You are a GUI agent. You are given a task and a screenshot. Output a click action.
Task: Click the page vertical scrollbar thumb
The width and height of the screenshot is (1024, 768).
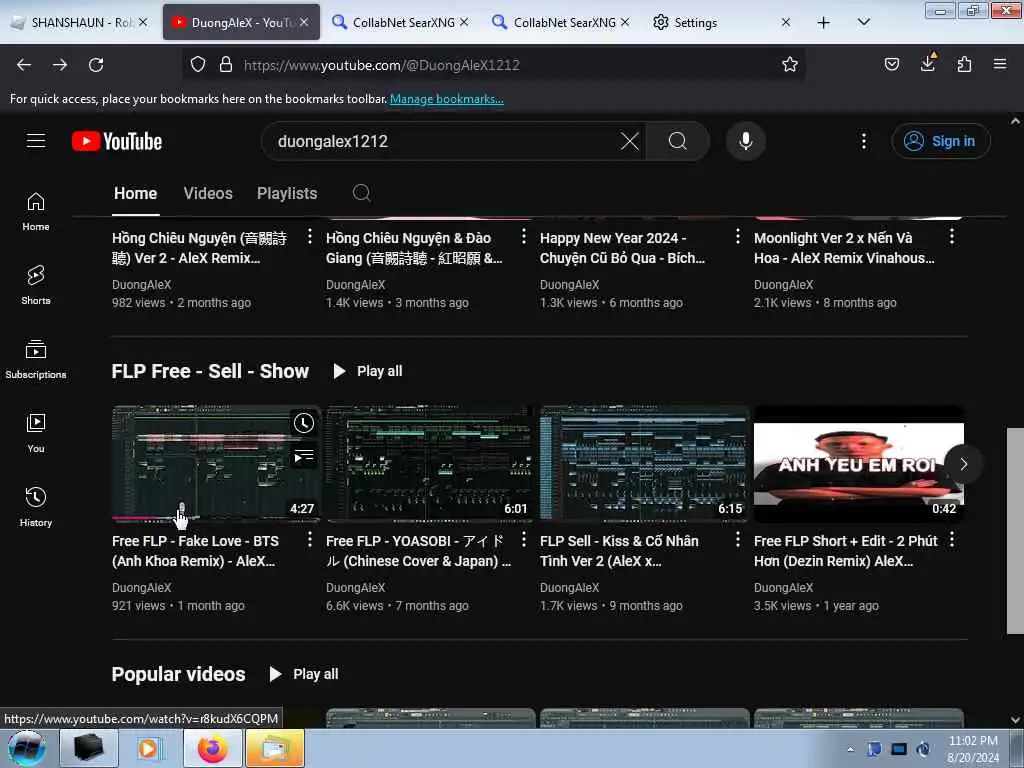1015,530
